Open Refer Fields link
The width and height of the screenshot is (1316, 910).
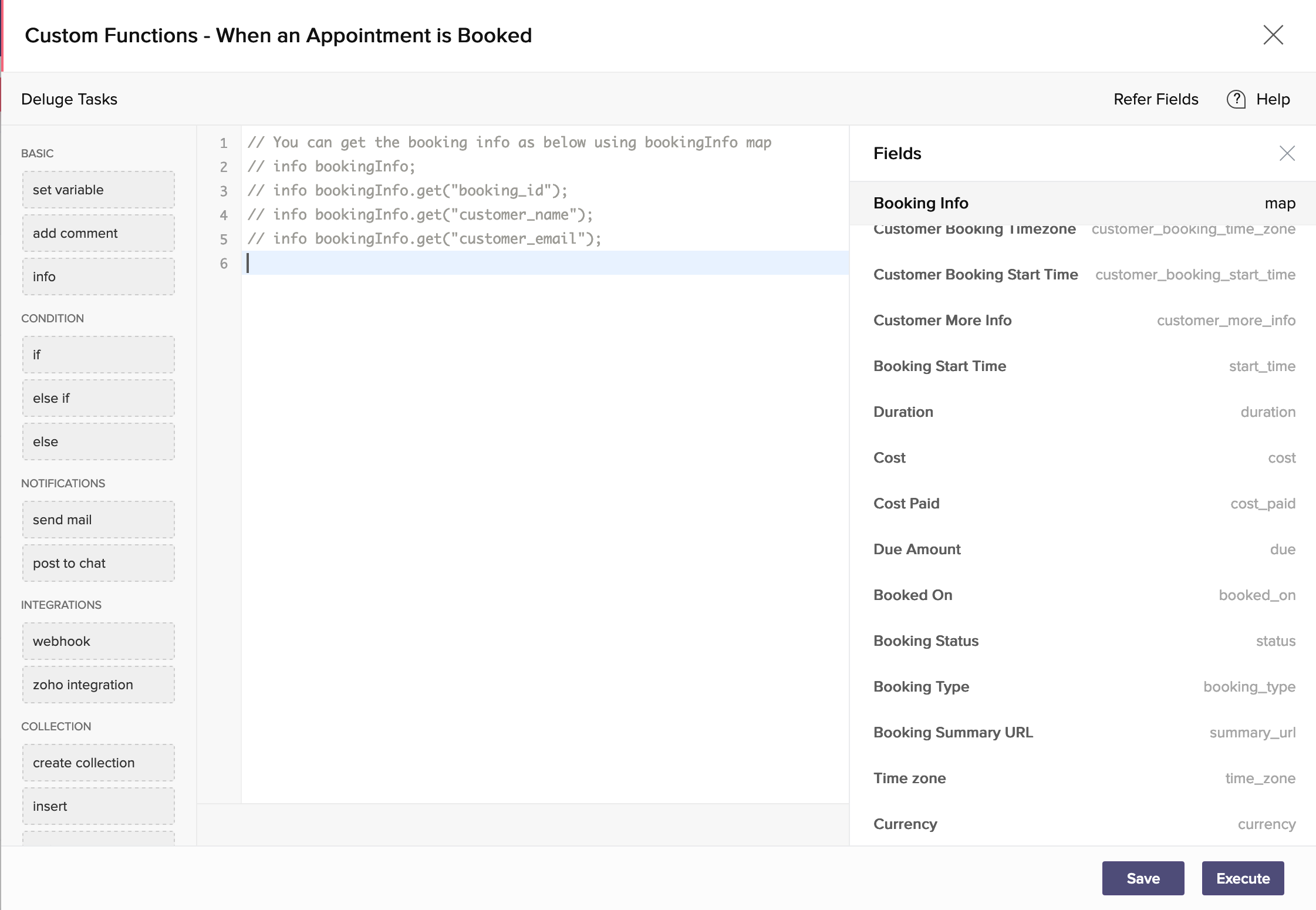click(x=1155, y=99)
